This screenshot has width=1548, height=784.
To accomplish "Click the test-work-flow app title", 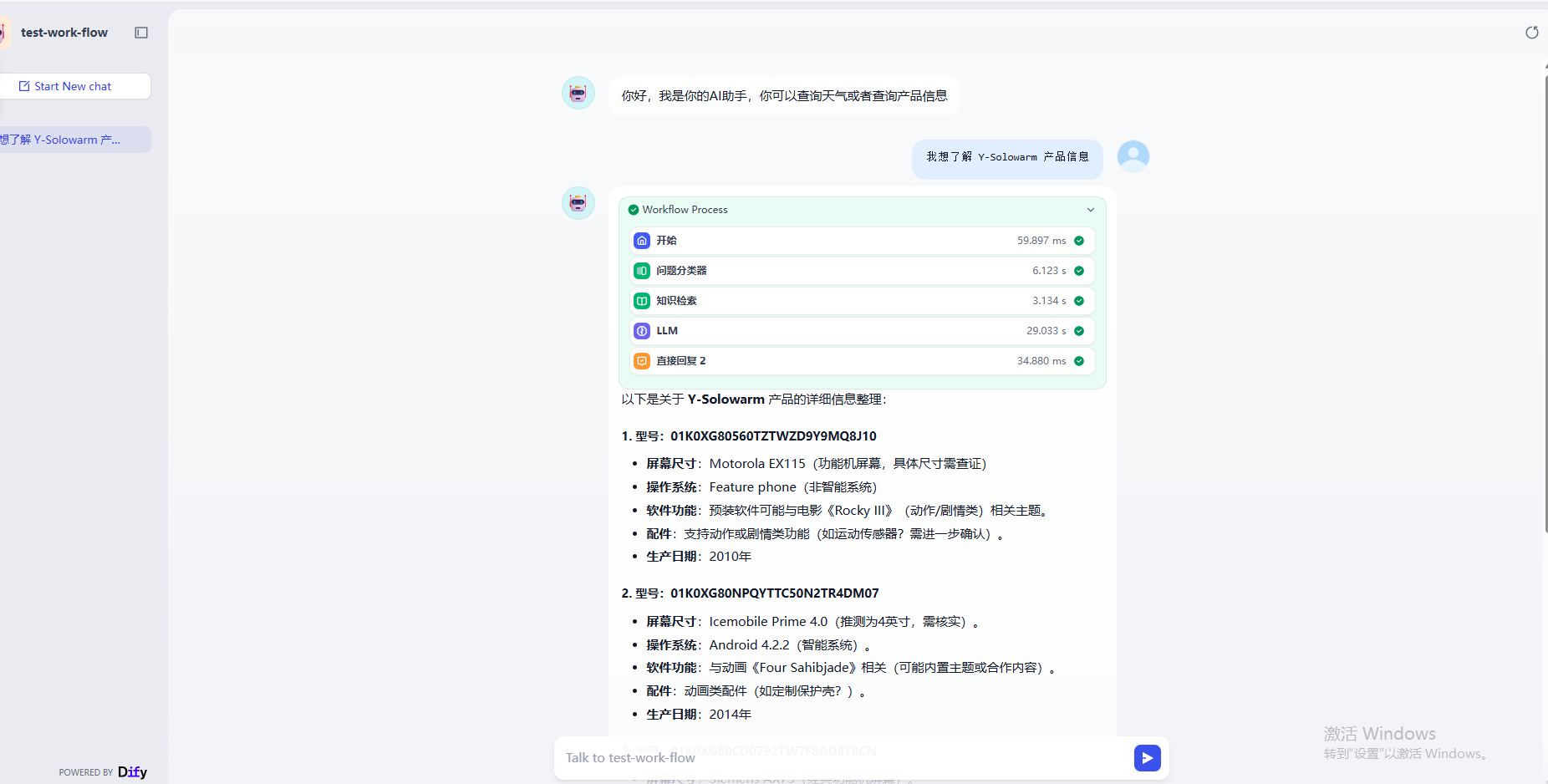I will click(x=64, y=33).
